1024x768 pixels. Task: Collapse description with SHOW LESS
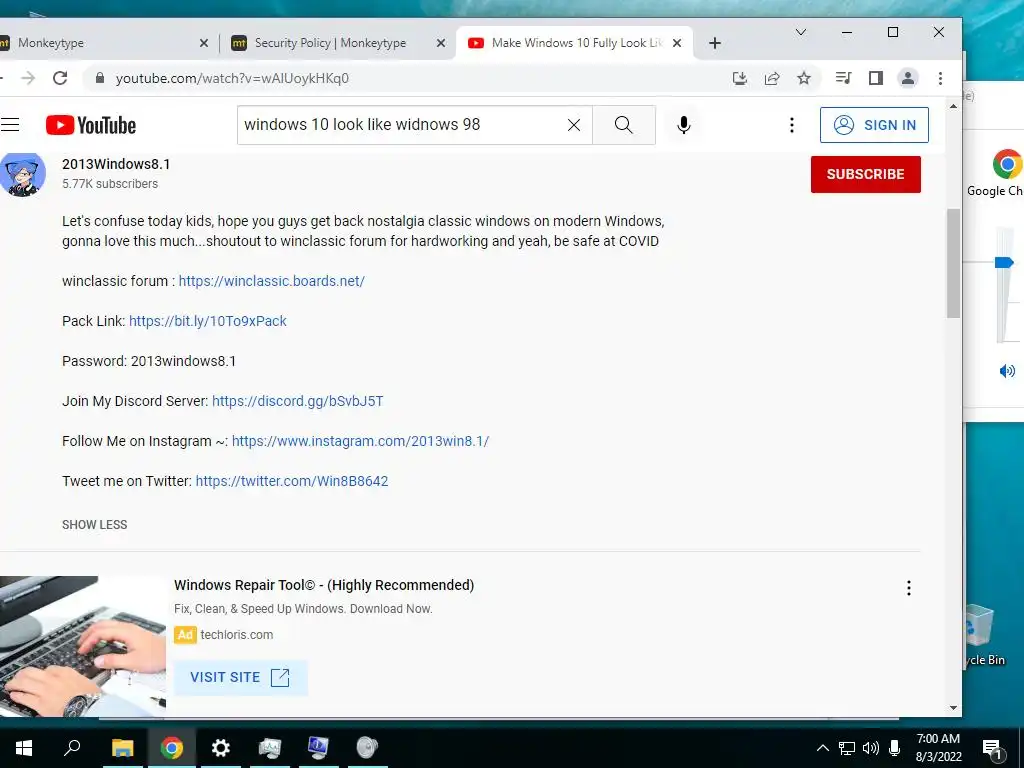(x=95, y=524)
